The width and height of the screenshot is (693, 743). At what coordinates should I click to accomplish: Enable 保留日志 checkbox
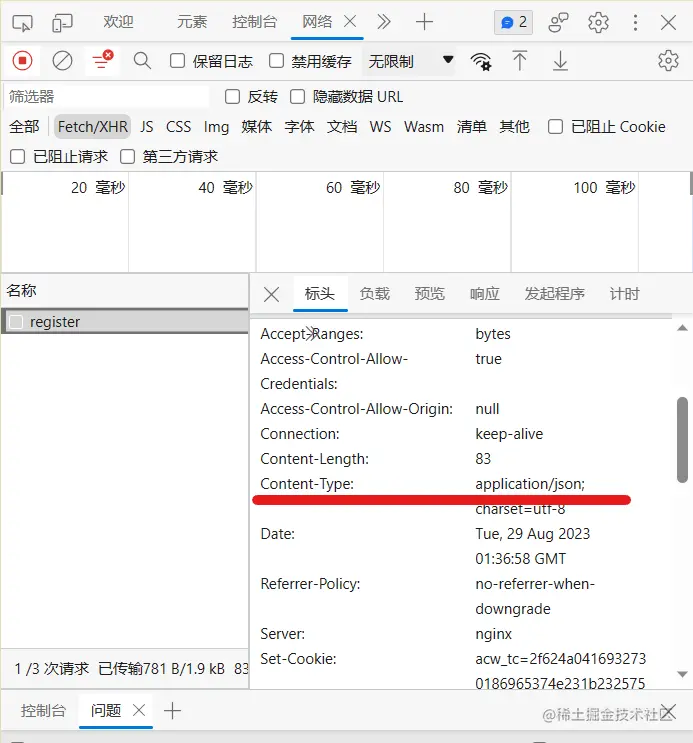click(x=177, y=61)
